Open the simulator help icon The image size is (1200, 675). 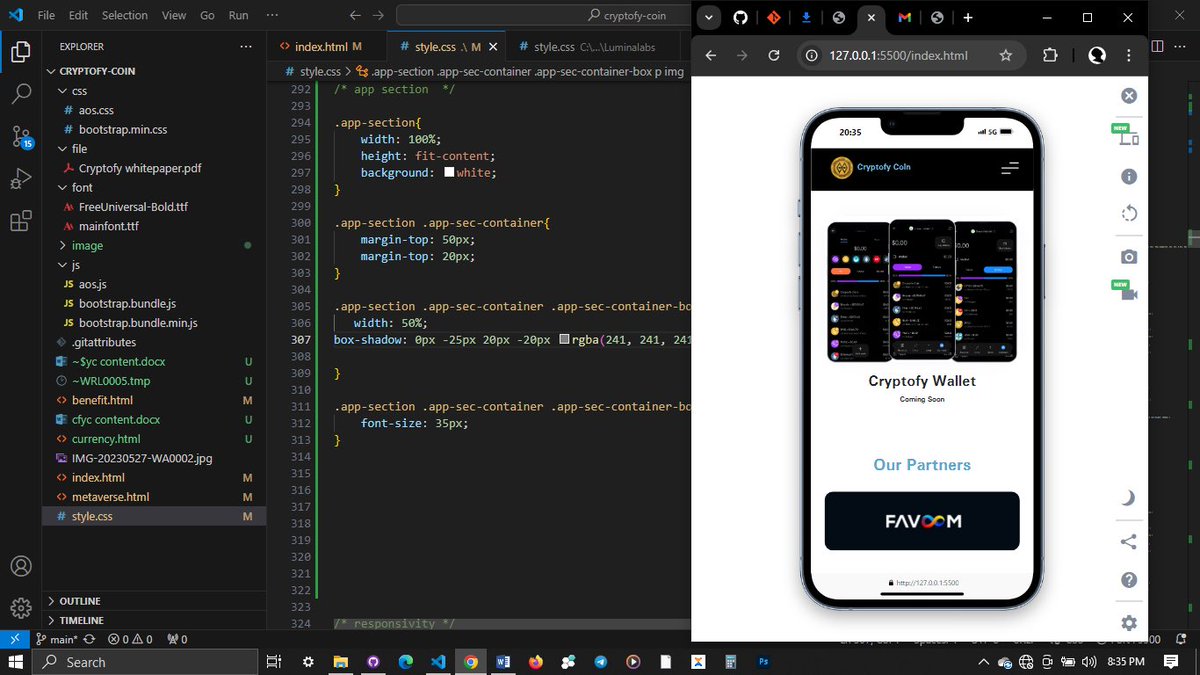[x=1129, y=580]
